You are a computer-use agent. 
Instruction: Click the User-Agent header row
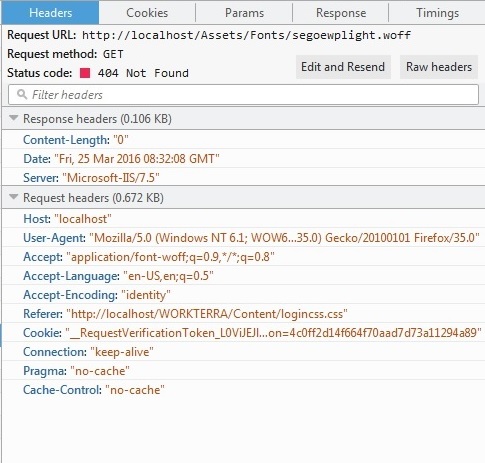243,238
